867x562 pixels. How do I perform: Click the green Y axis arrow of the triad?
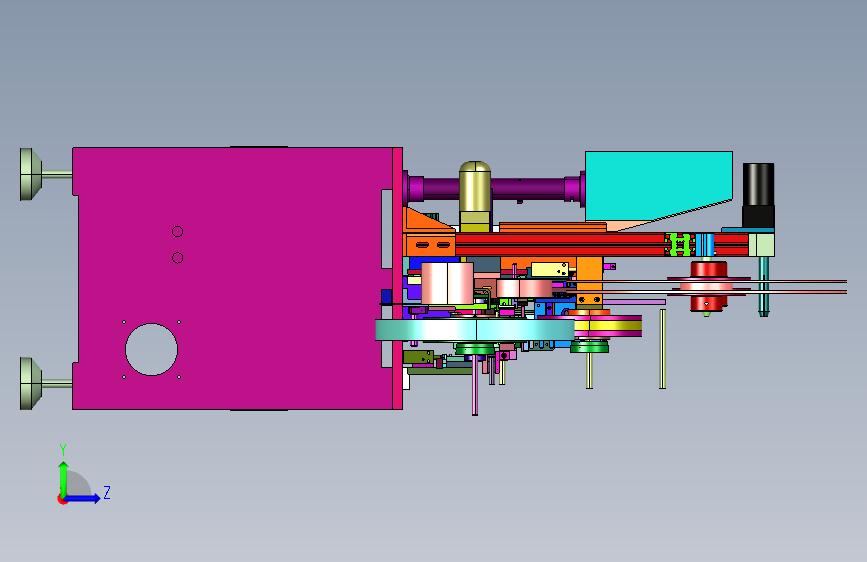(x=64, y=478)
